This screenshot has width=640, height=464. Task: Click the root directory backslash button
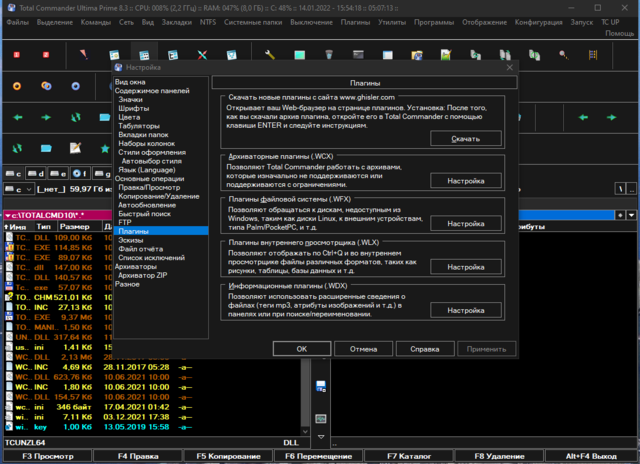620,189
